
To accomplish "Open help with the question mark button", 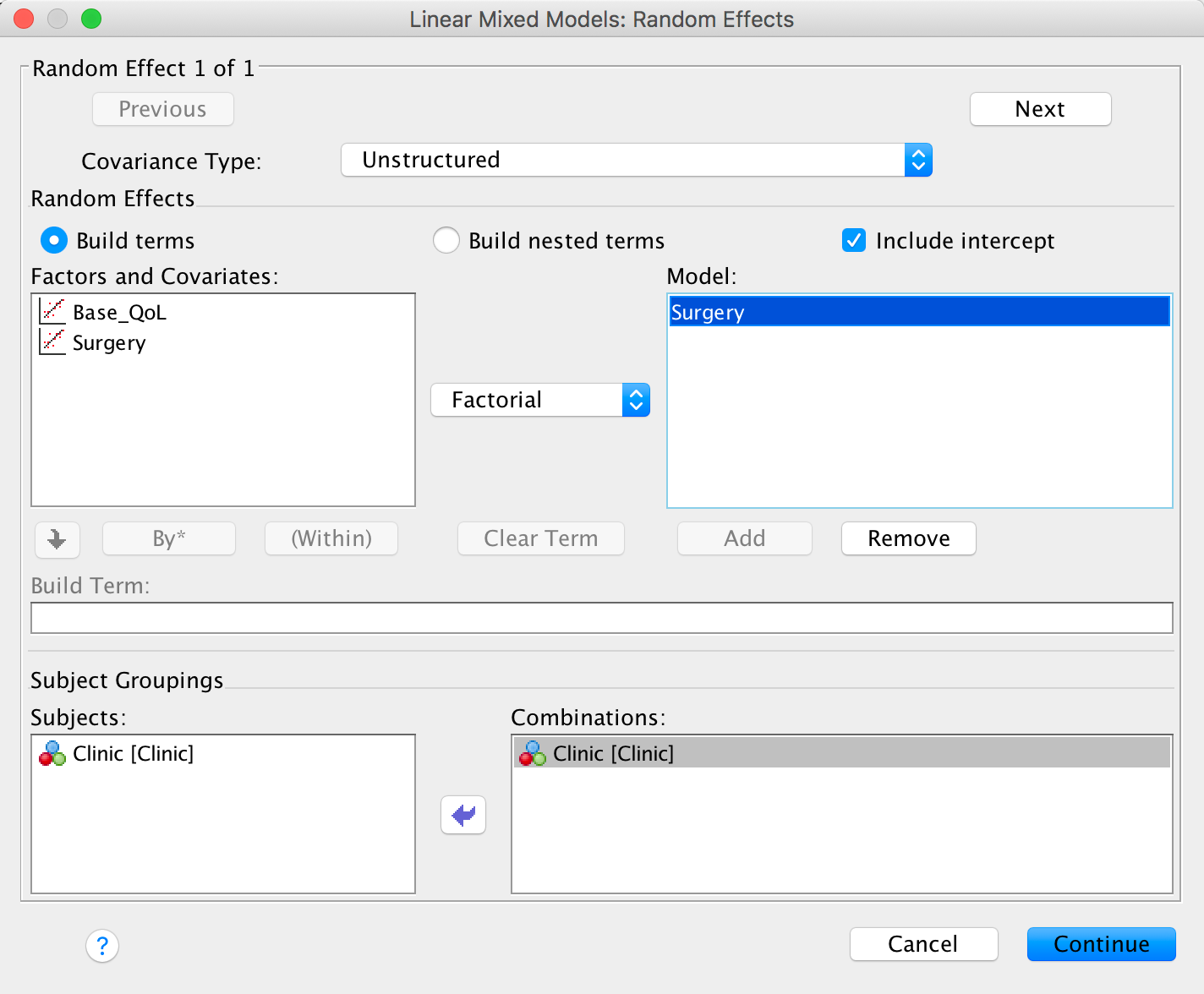I will point(102,946).
